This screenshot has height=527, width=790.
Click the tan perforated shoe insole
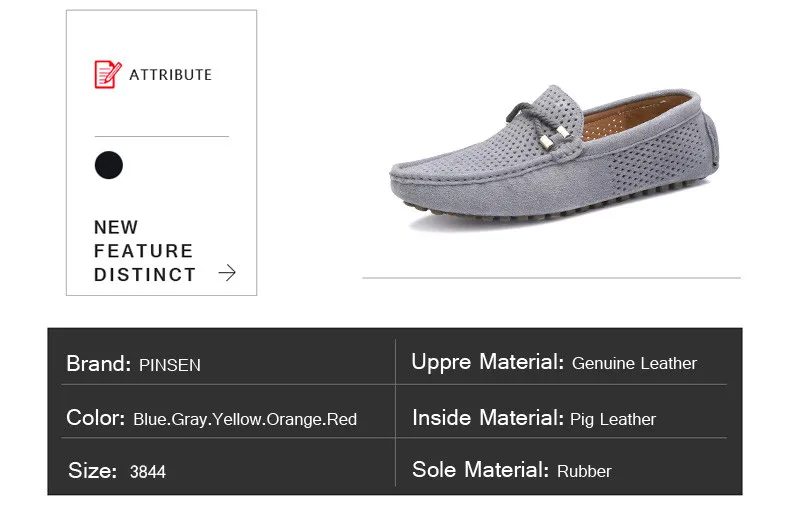click(x=635, y=117)
